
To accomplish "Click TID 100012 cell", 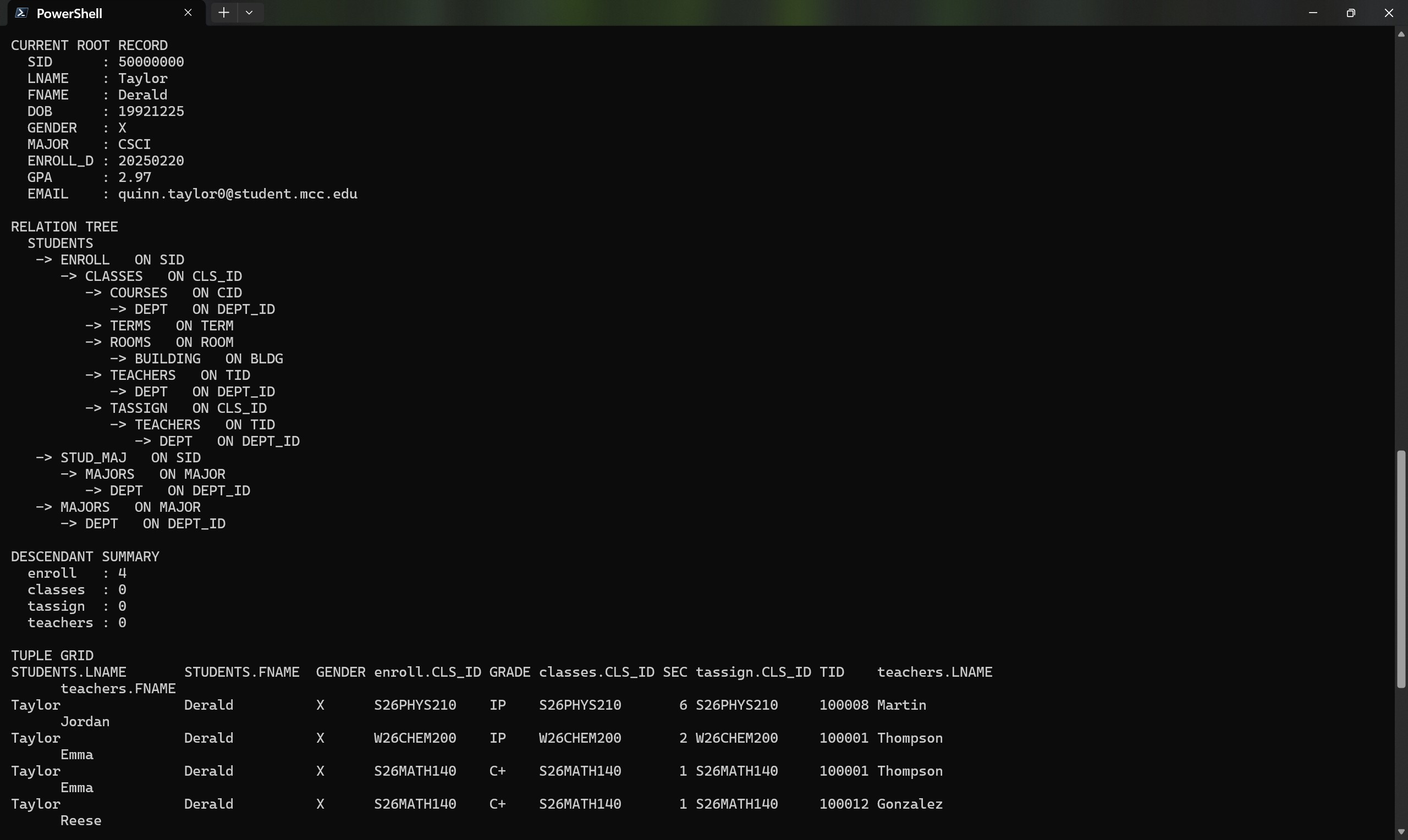I will 844,804.
